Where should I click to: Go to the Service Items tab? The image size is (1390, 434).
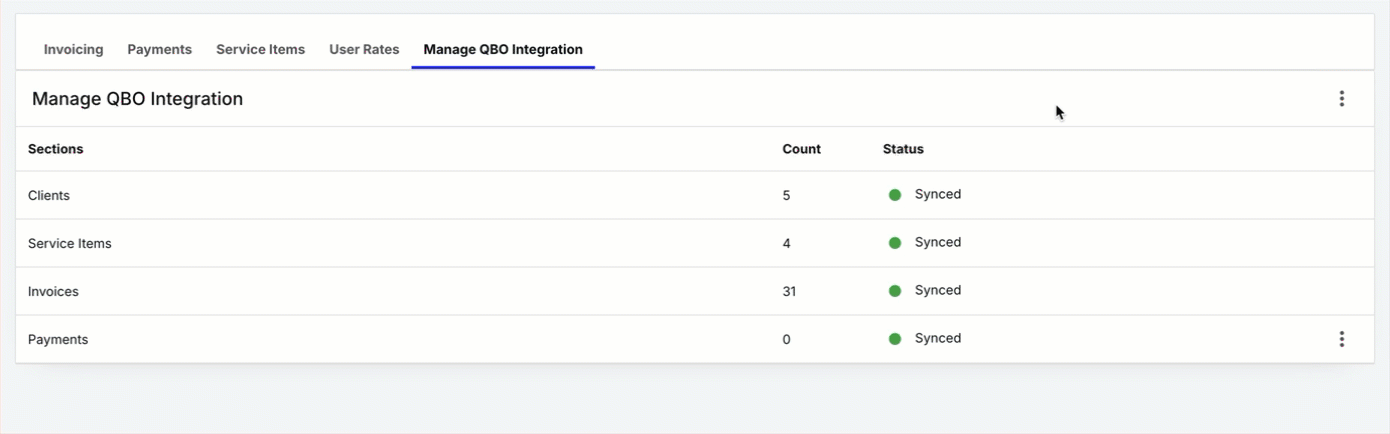point(260,49)
